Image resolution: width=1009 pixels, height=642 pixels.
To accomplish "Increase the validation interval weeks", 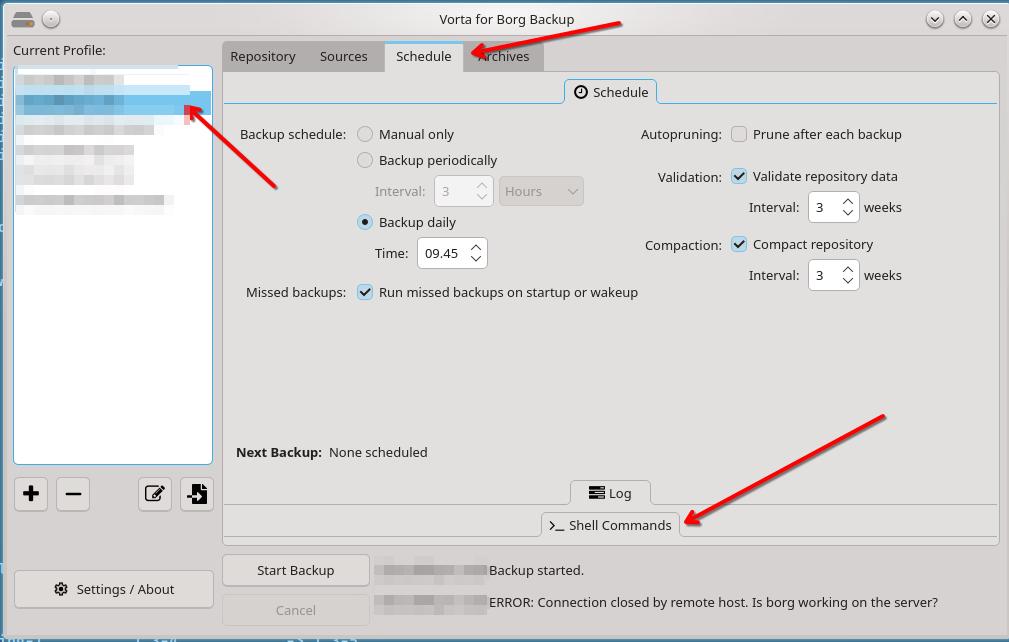I will [848, 201].
